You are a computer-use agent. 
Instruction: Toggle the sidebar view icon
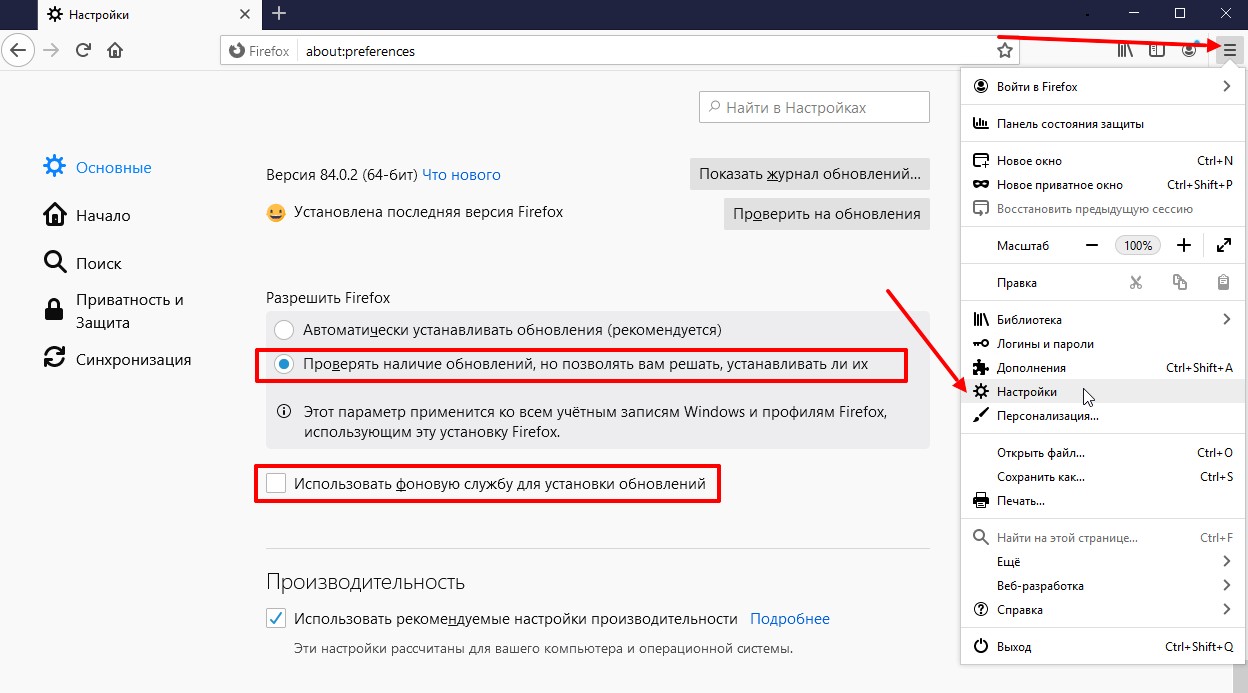[1157, 50]
